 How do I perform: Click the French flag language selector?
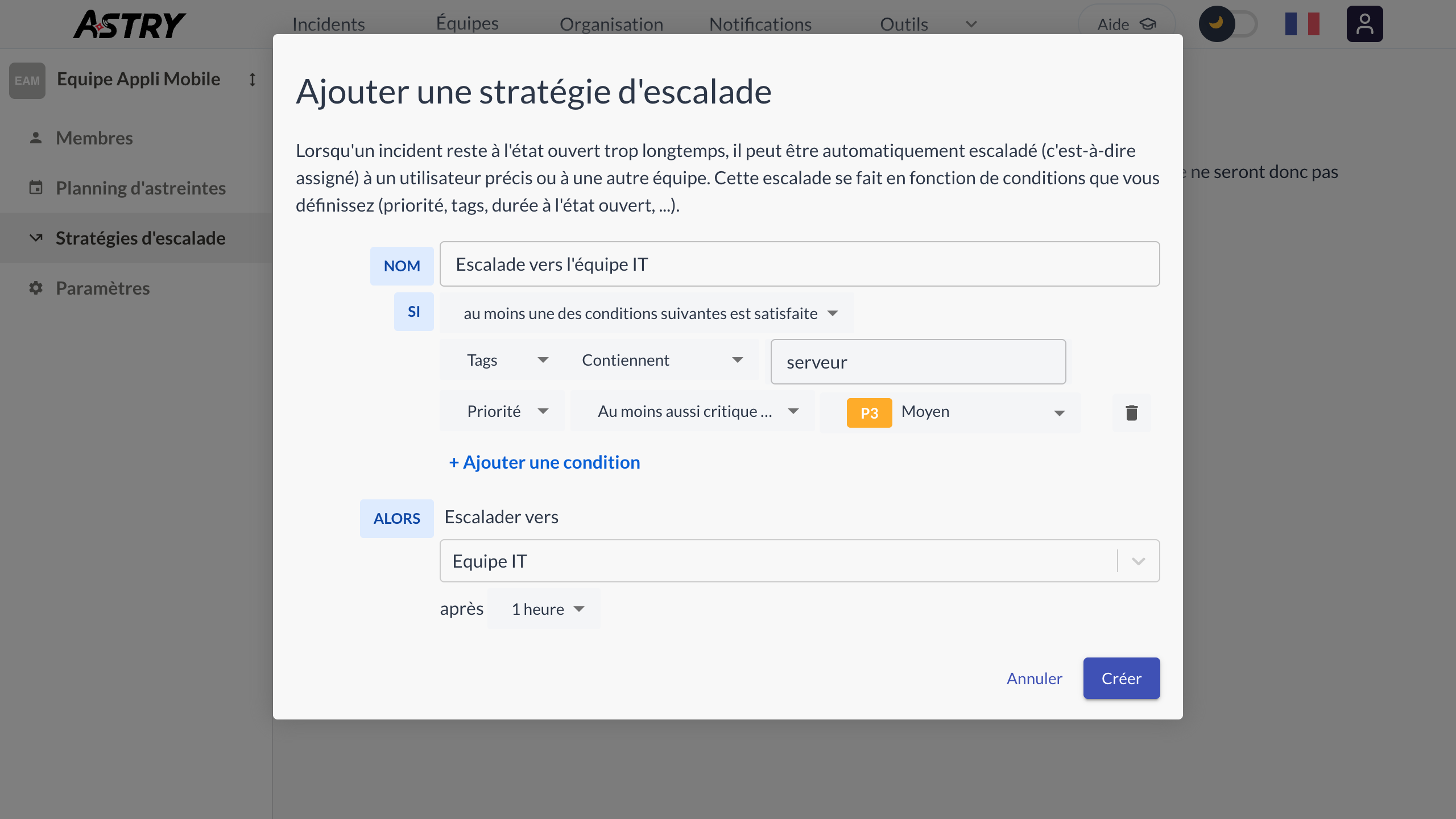1302,24
